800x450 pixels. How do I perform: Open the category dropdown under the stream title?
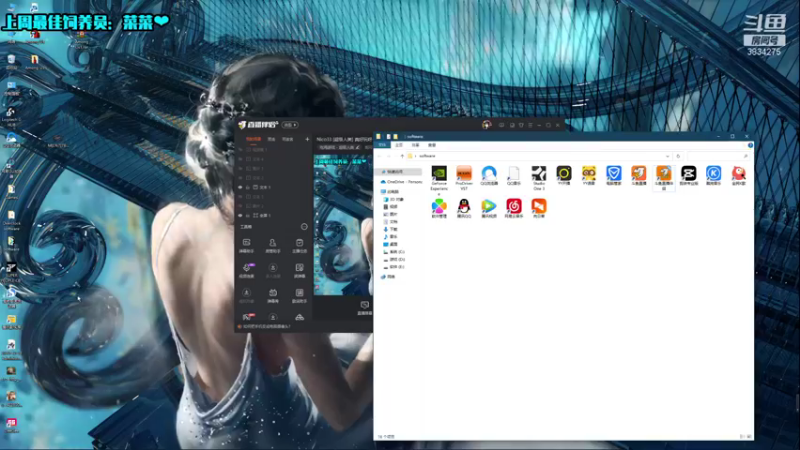(337, 147)
